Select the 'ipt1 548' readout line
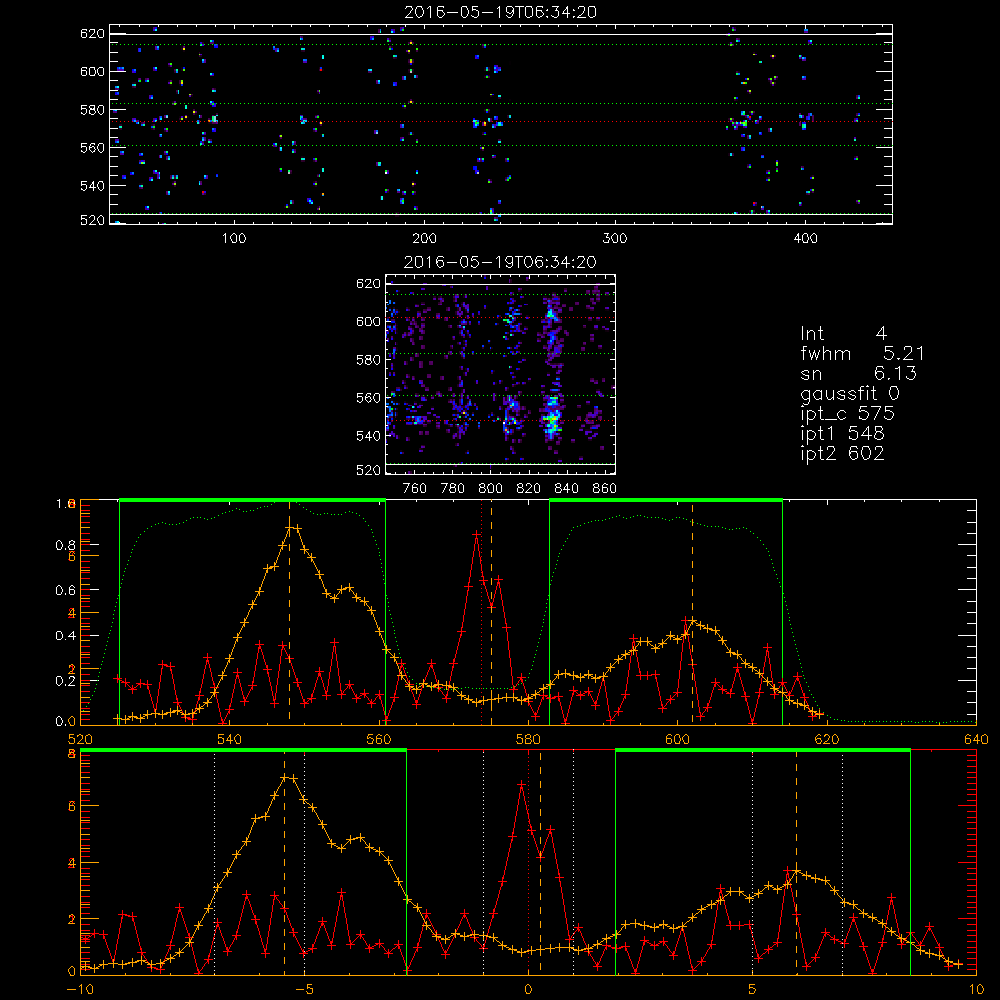 click(x=842, y=434)
